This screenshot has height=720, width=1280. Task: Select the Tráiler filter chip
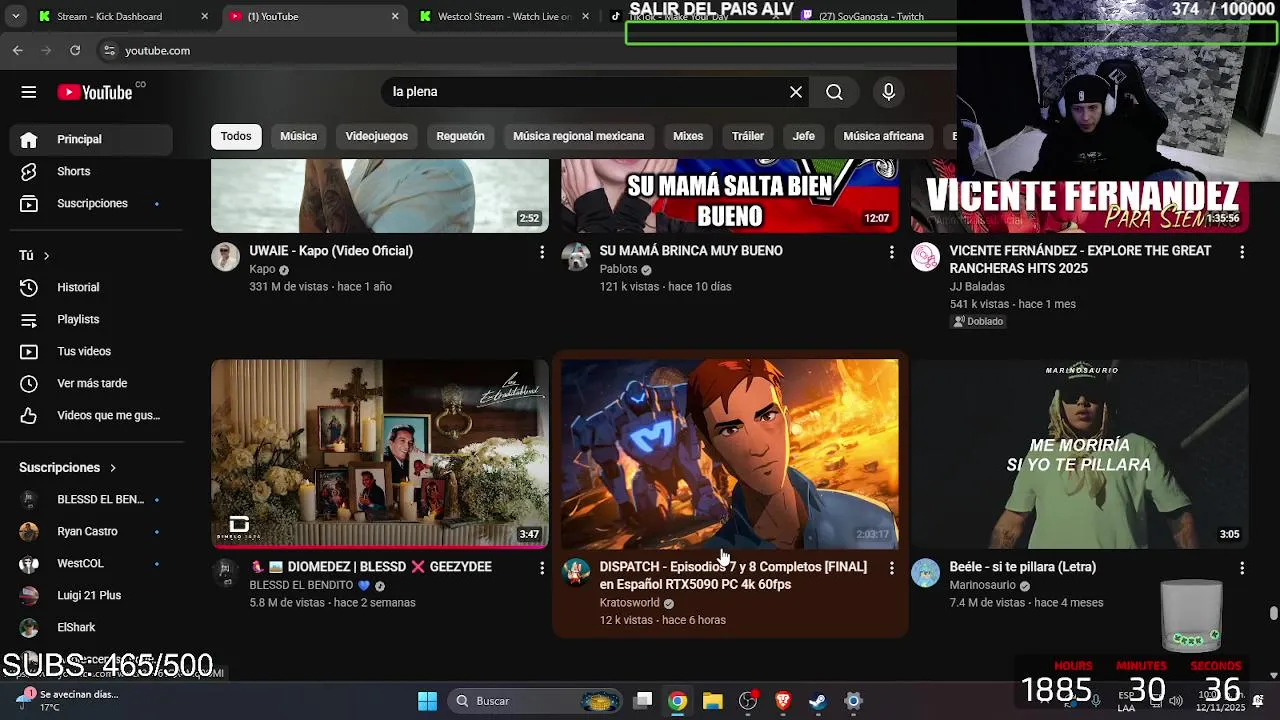748,136
